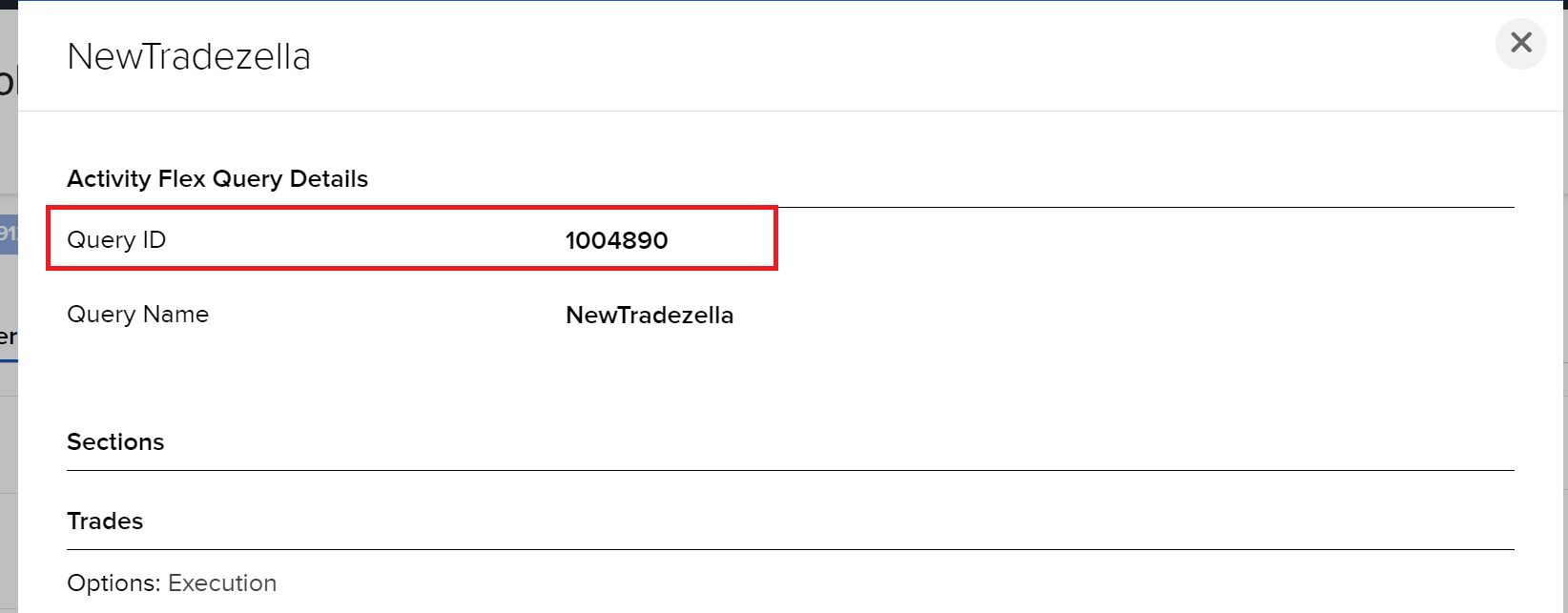Click the Sections heading

click(x=115, y=442)
